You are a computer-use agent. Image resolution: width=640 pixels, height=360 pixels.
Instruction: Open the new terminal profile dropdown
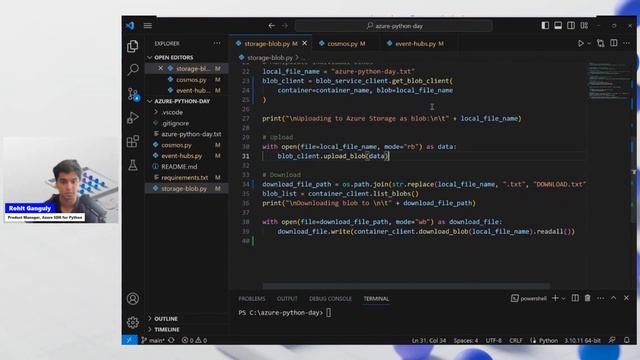pyautogui.click(x=563, y=299)
